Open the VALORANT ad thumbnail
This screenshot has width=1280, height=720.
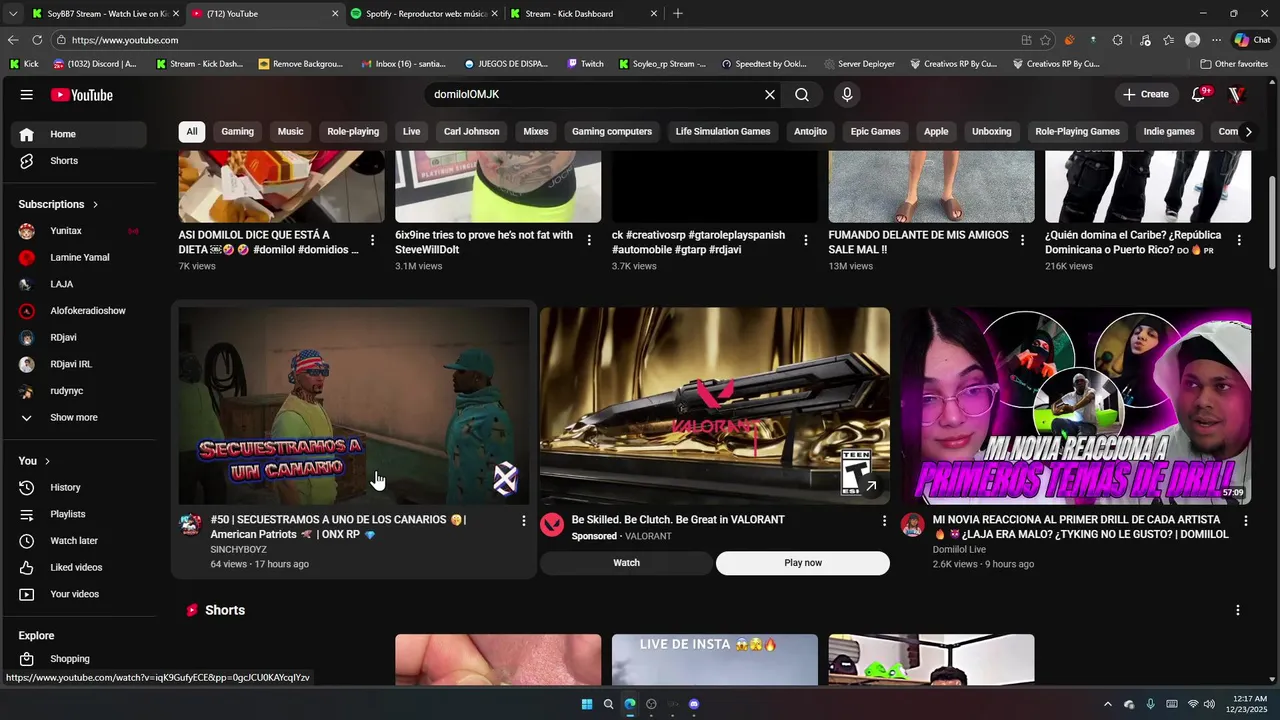click(715, 406)
